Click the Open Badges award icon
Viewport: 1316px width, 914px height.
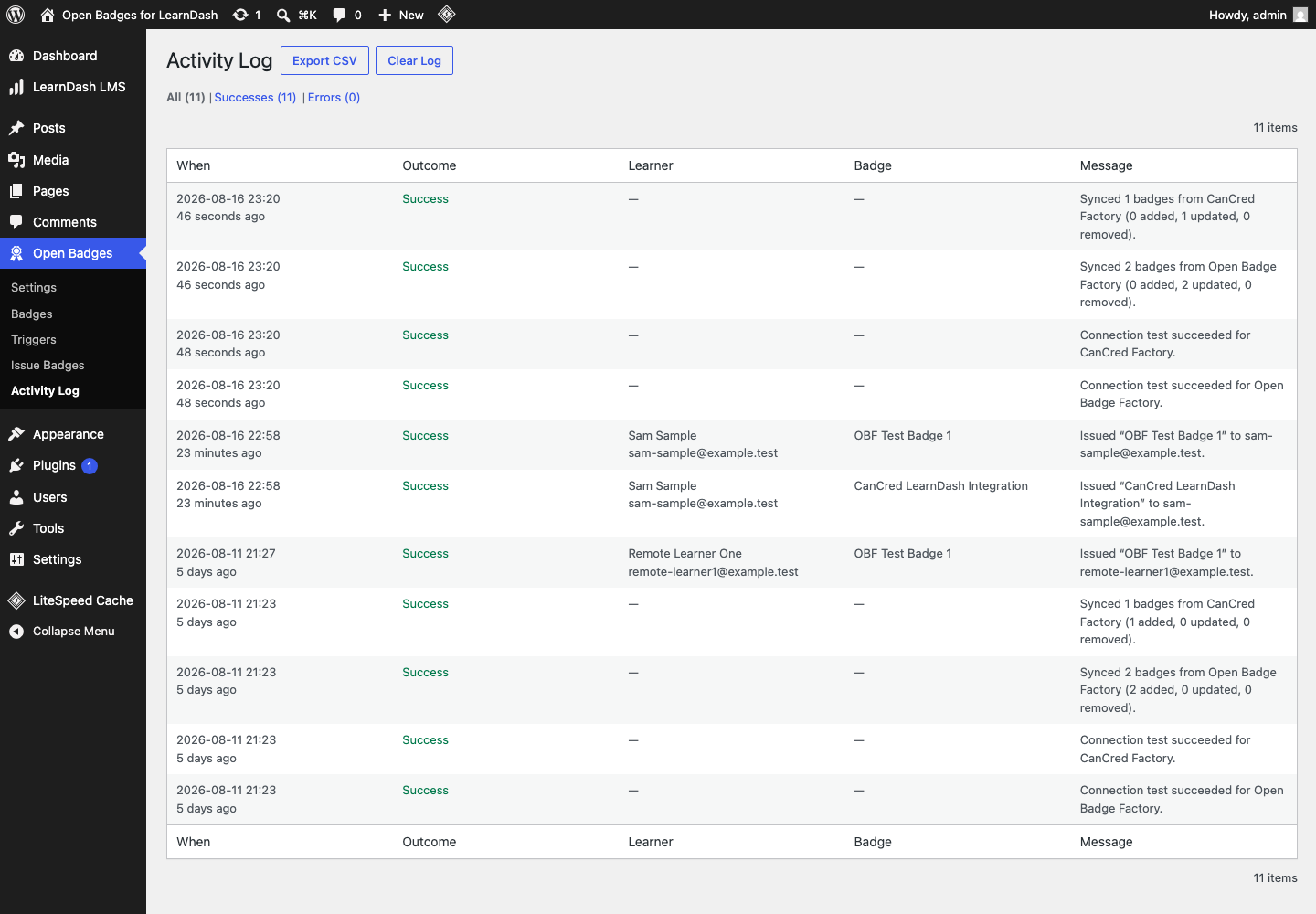pos(16,253)
